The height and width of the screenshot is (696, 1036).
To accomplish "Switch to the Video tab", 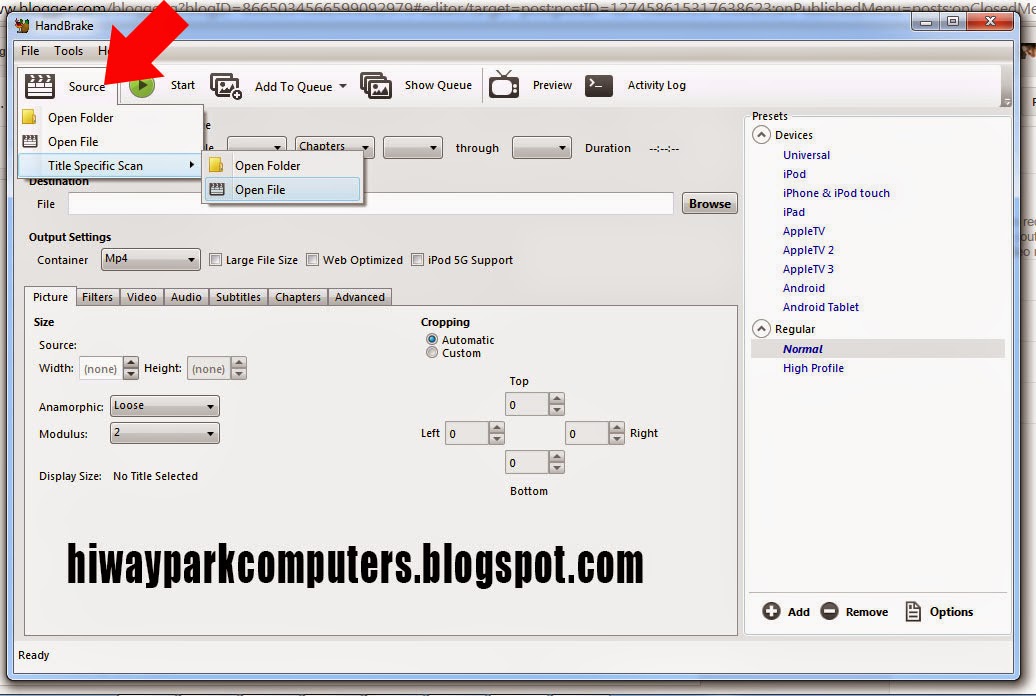I will (x=141, y=297).
